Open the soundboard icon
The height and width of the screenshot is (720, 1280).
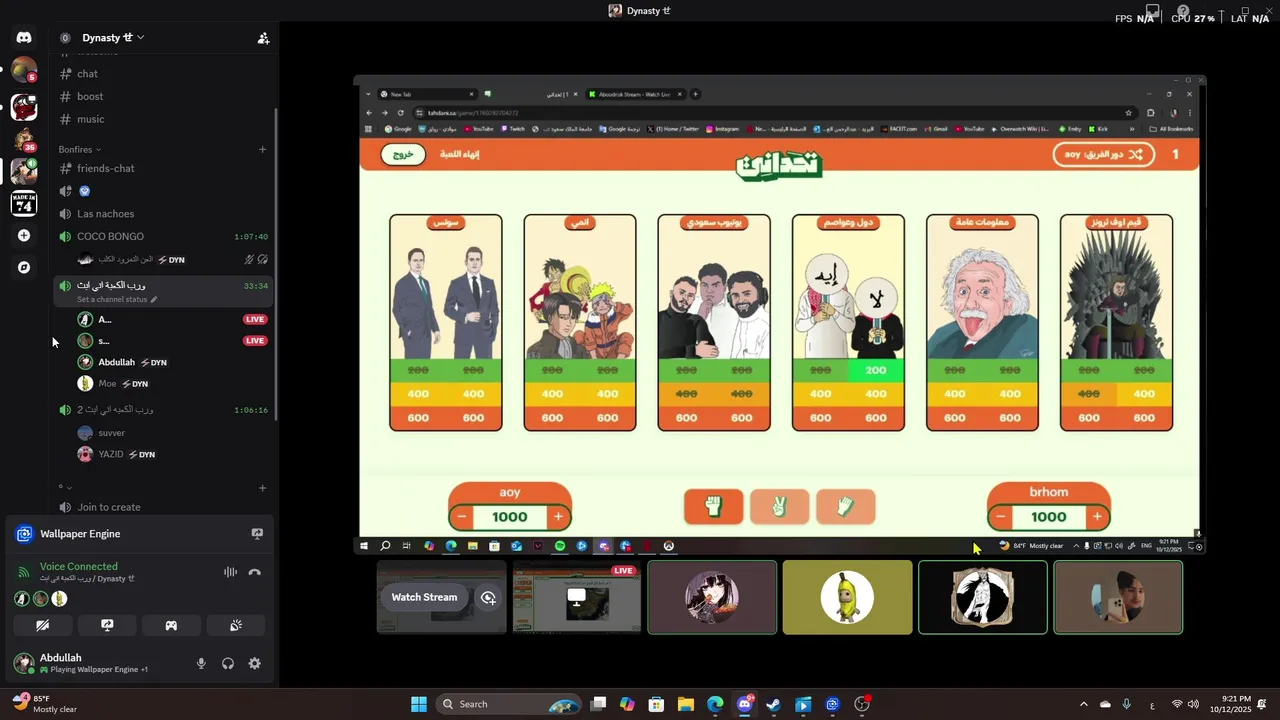tap(236, 625)
